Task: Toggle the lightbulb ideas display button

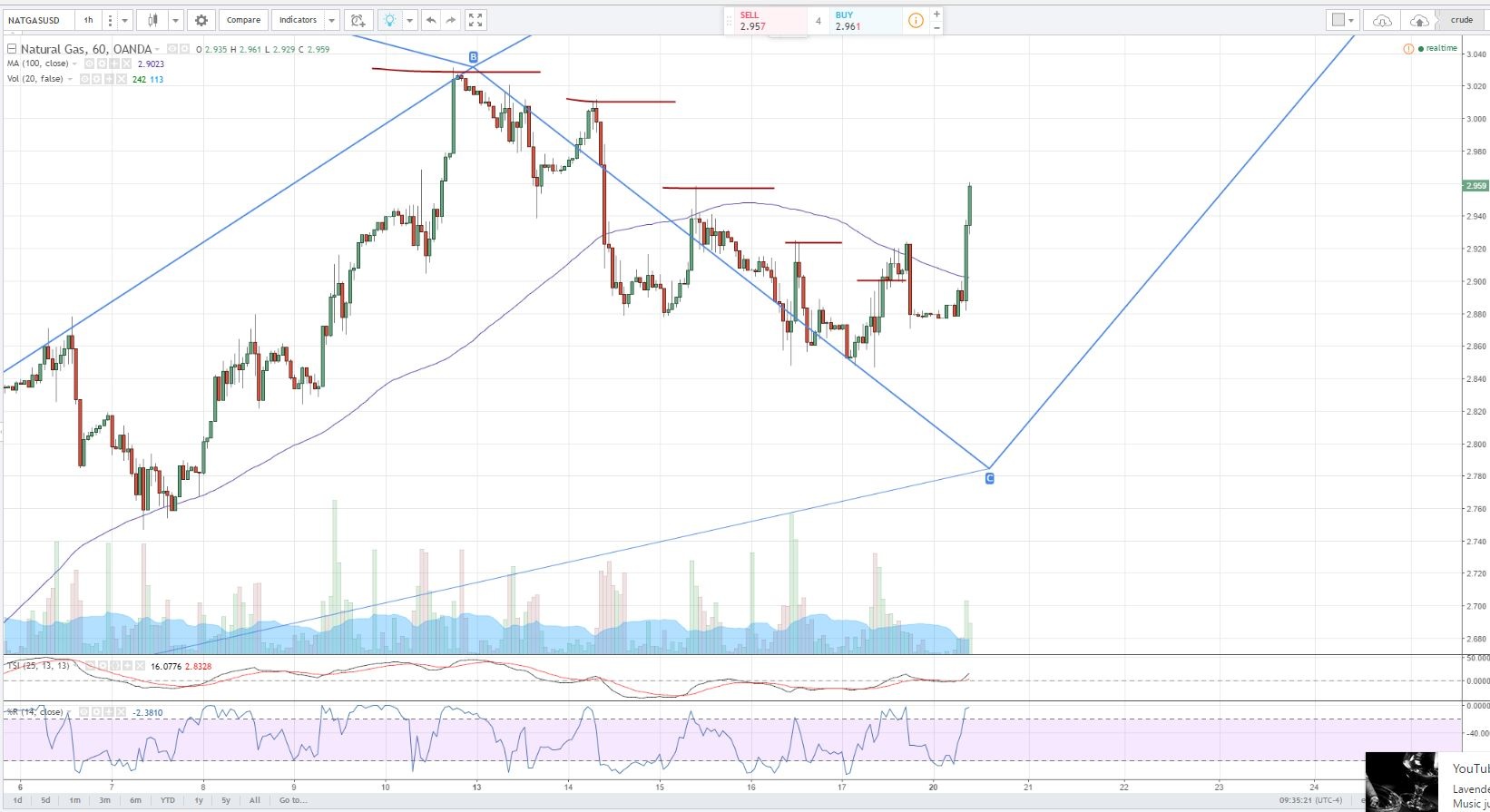Action: click(x=389, y=20)
